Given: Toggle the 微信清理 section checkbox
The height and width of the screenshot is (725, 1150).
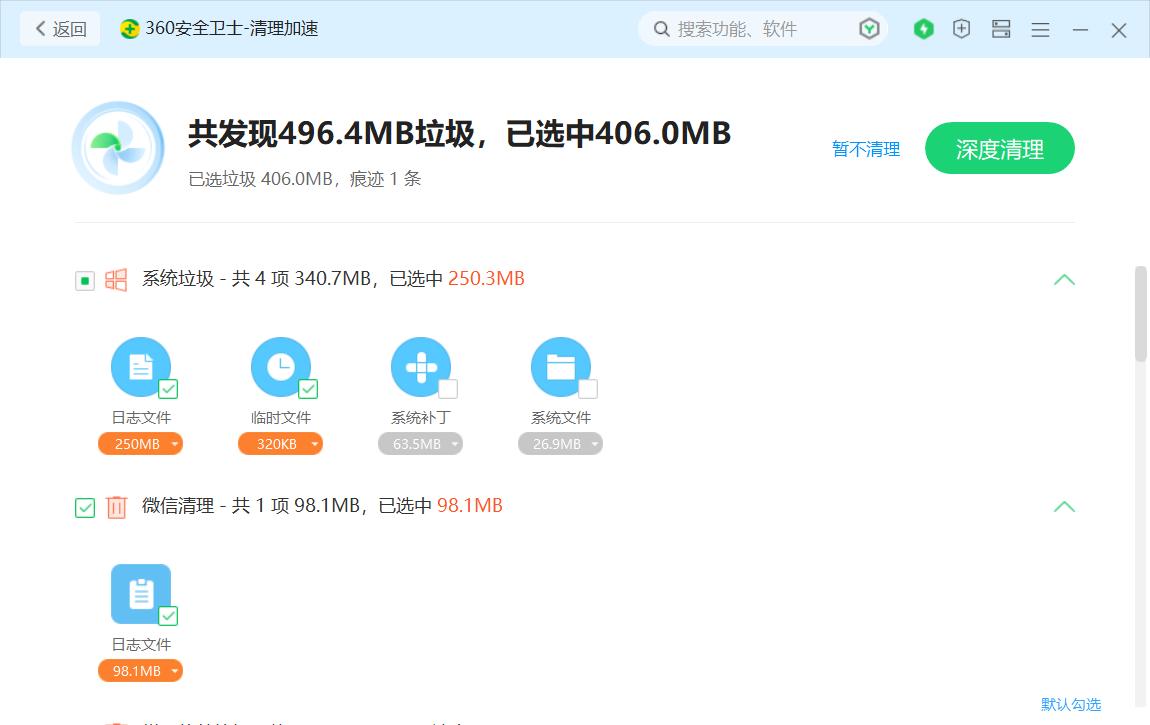Looking at the screenshot, I should pos(84,507).
